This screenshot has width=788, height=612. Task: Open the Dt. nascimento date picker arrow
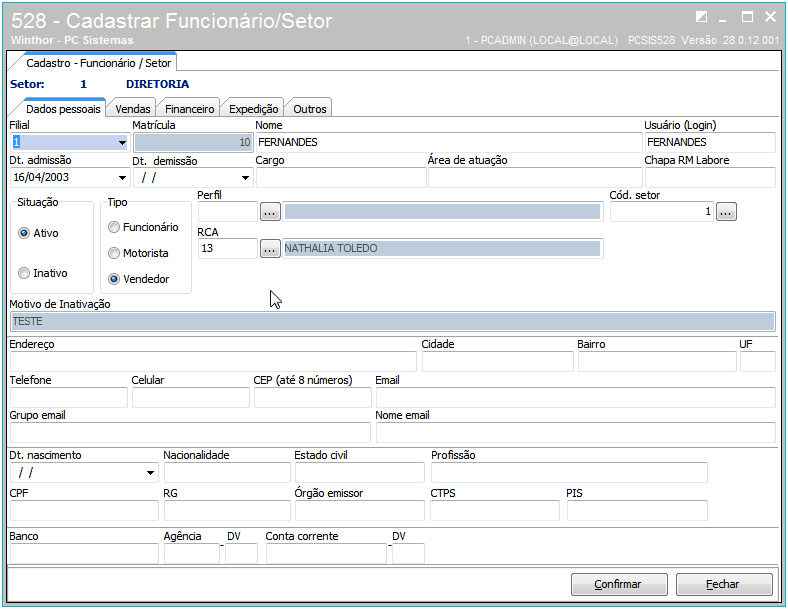click(x=150, y=473)
